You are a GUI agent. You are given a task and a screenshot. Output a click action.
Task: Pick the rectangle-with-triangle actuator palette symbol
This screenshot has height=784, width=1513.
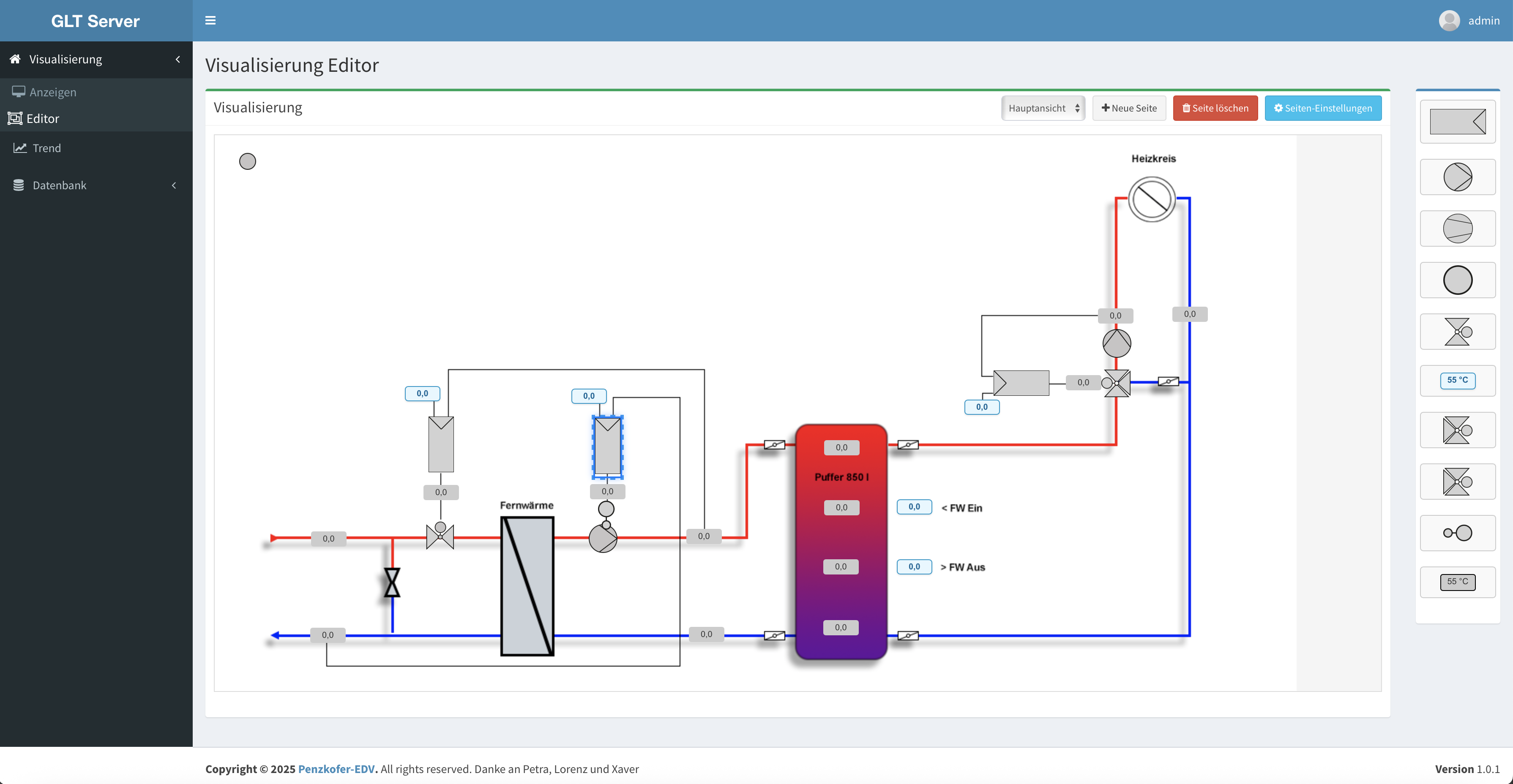point(1457,122)
